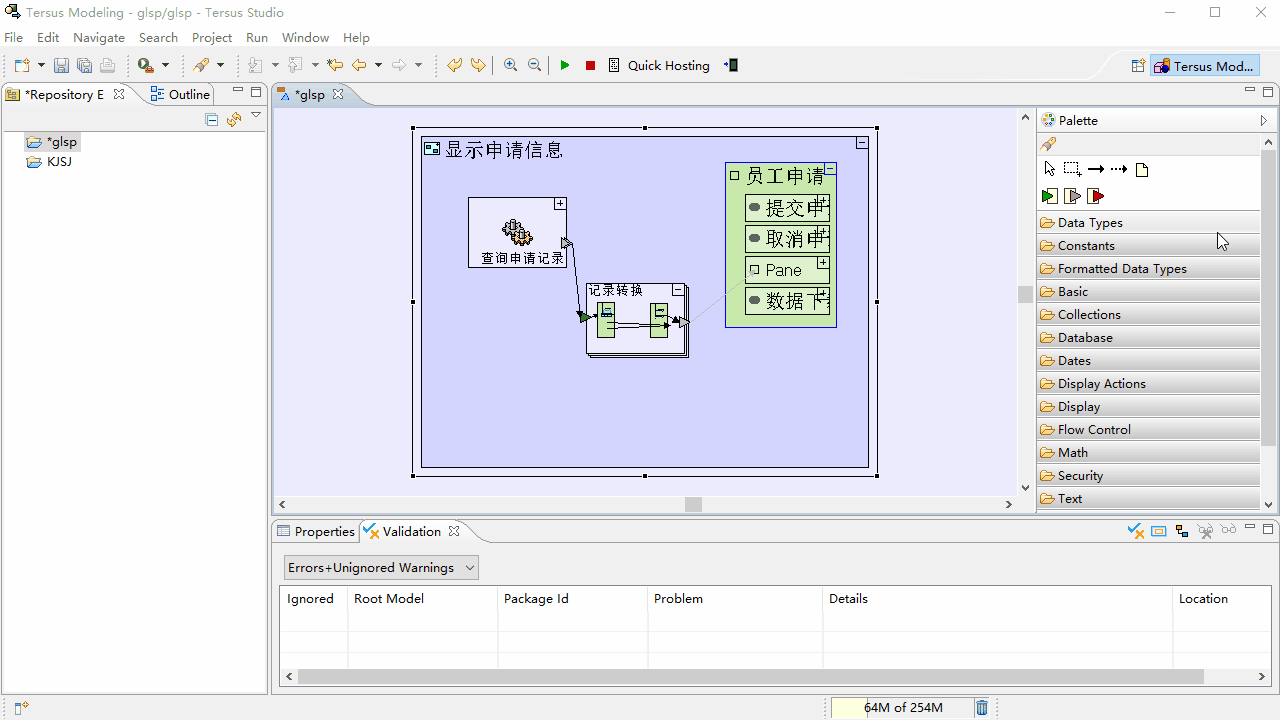Open the flashlight search dropdown arrow
Viewport: 1280px width, 720px height.
(x=220, y=66)
